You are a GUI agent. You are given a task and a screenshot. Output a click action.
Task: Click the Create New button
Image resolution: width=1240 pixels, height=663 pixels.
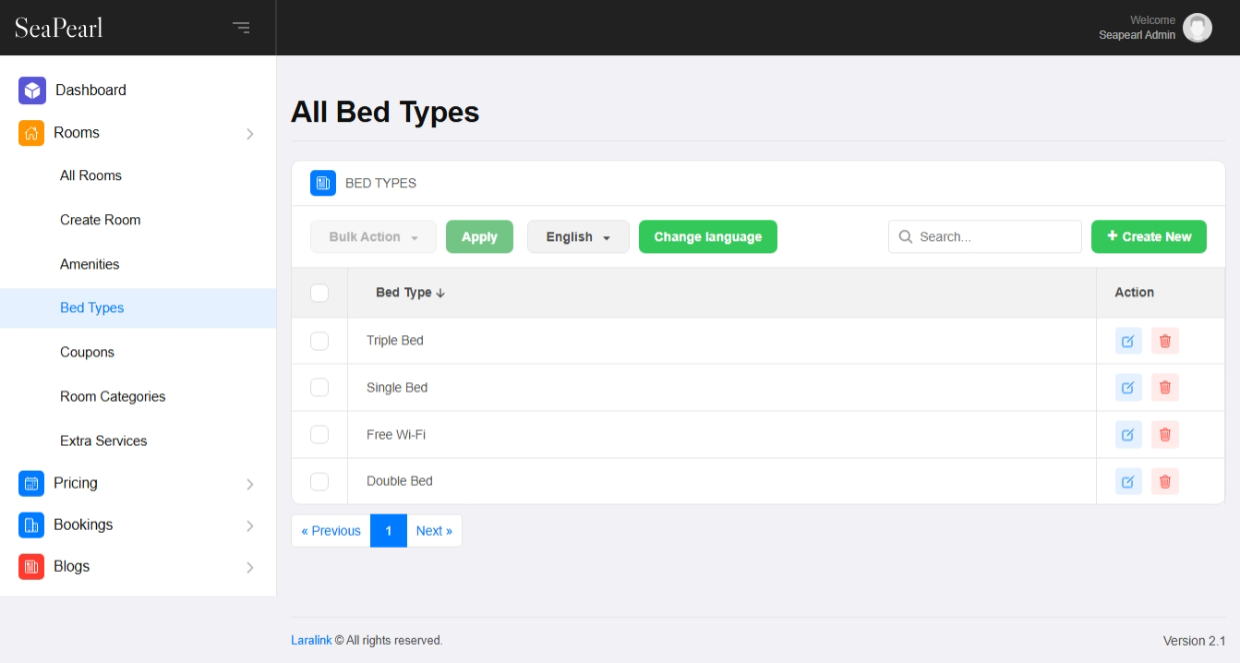[x=1148, y=237]
